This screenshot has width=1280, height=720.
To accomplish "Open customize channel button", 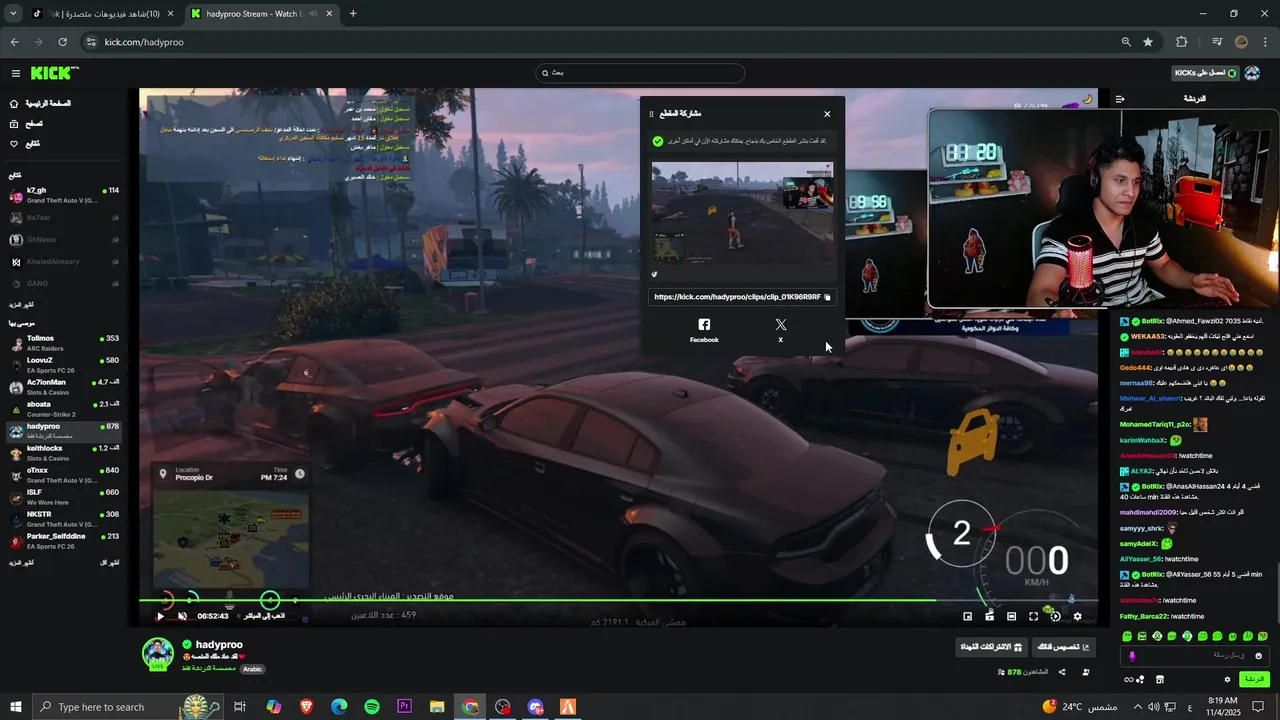I will pyautogui.click(x=1063, y=647).
